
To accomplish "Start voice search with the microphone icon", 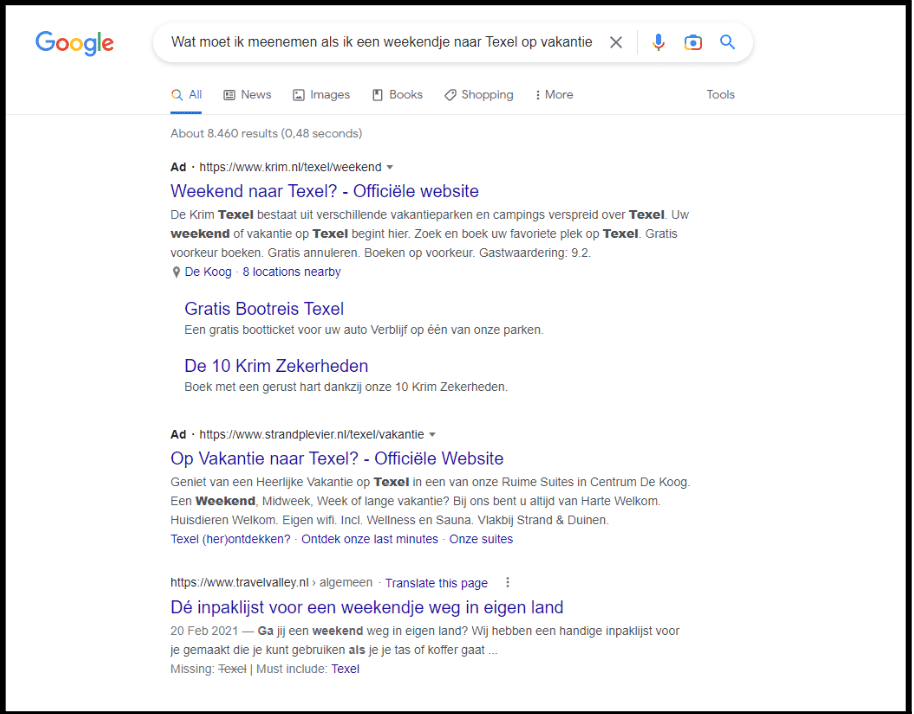I will point(658,42).
